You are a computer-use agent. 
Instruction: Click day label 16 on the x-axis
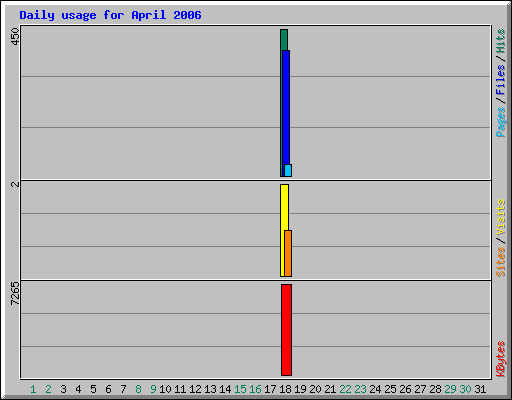pyautogui.click(x=255, y=389)
